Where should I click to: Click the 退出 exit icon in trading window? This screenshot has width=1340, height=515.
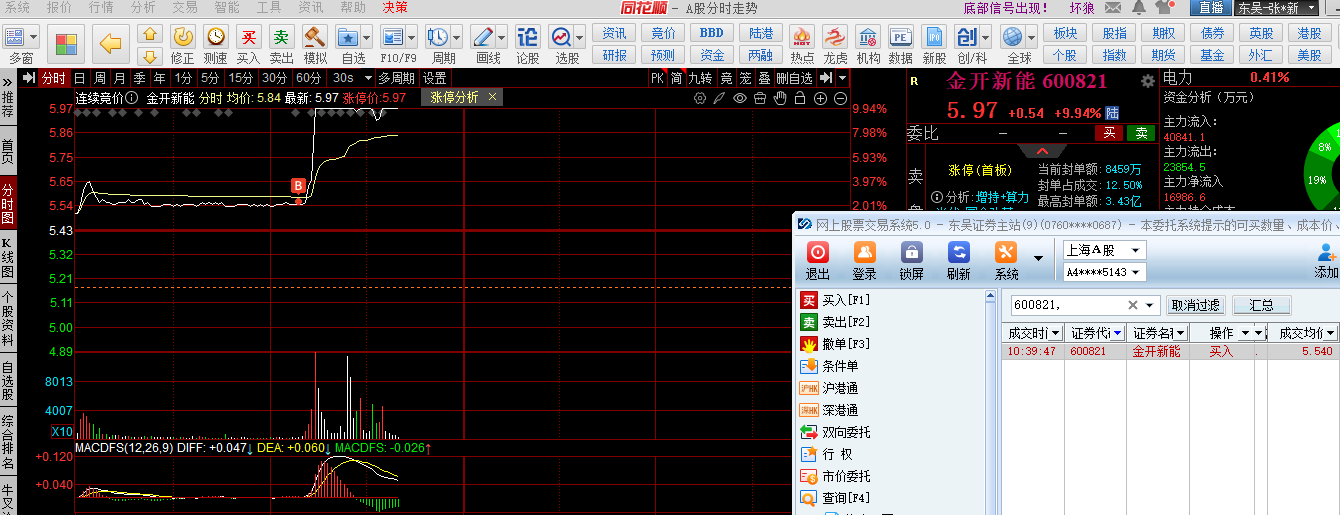[818, 252]
